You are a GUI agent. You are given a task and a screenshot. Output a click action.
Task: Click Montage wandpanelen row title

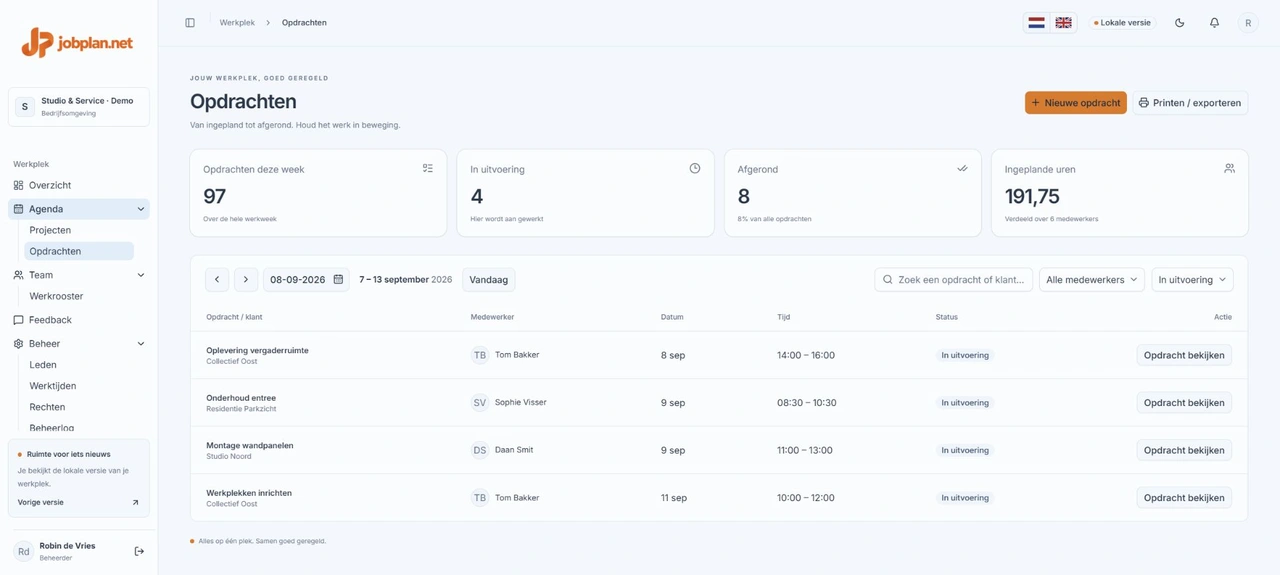click(x=250, y=445)
